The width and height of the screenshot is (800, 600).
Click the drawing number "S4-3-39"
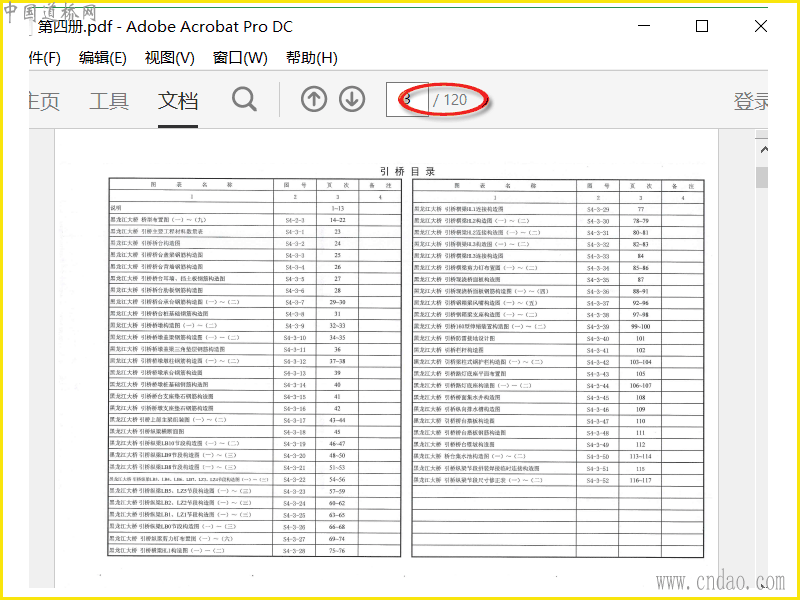(598, 327)
